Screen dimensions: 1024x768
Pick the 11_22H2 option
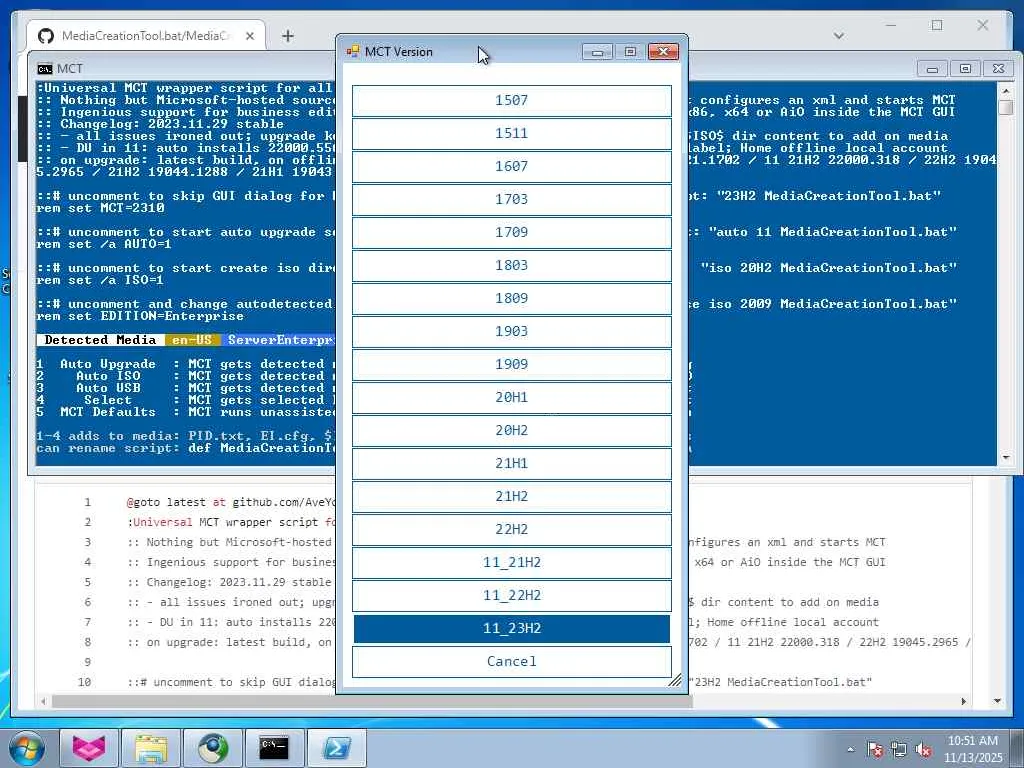(x=511, y=596)
